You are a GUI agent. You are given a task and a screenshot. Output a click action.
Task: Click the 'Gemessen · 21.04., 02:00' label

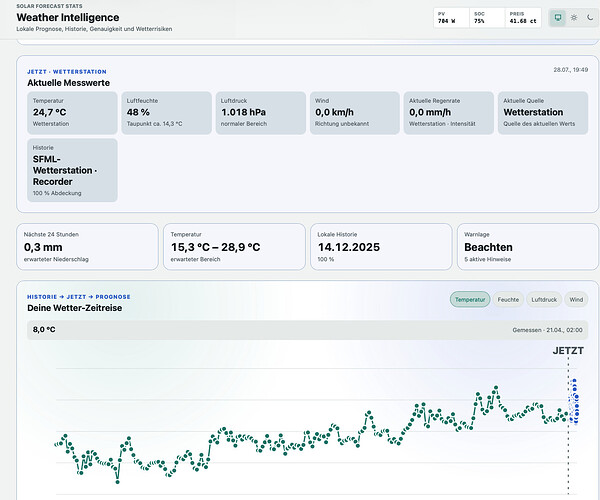point(547,330)
